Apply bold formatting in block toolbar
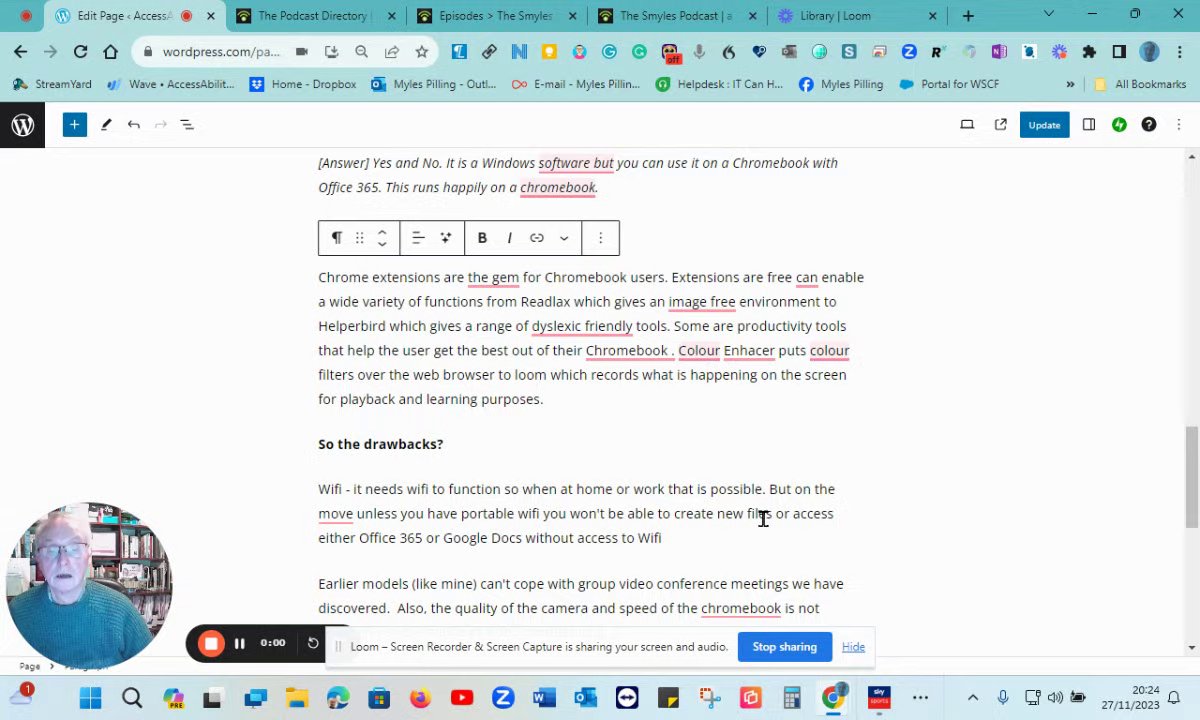This screenshot has width=1200, height=720. 482,238
